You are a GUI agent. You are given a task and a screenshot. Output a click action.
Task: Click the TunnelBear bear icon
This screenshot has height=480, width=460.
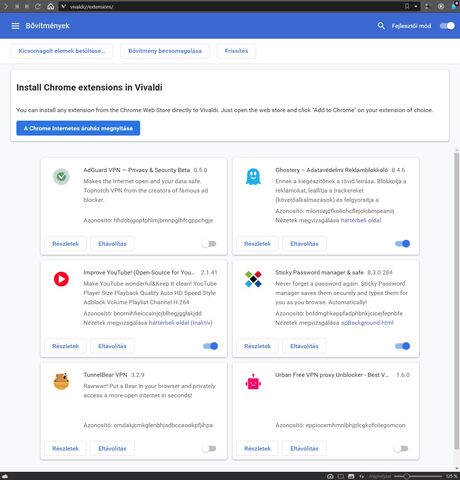point(61,381)
